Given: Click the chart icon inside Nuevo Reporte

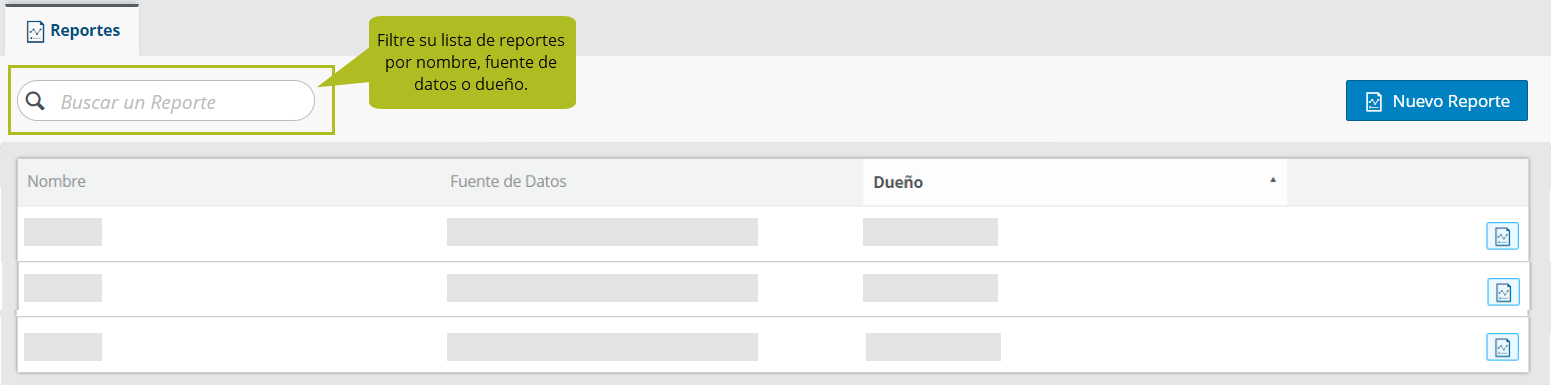Looking at the screenshot, I should [1374, 101].
